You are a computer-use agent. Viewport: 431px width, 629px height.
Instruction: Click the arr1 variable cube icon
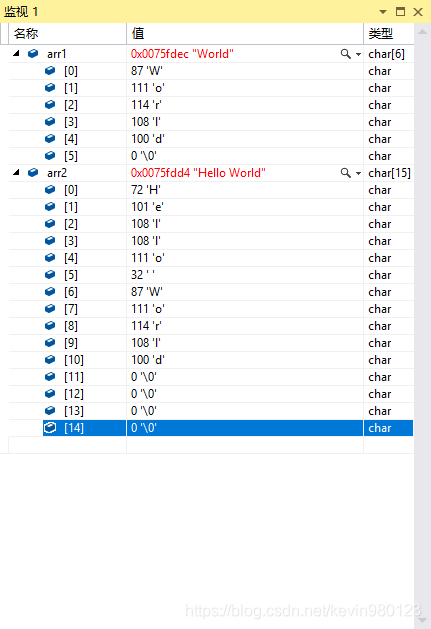coord(33,53)
